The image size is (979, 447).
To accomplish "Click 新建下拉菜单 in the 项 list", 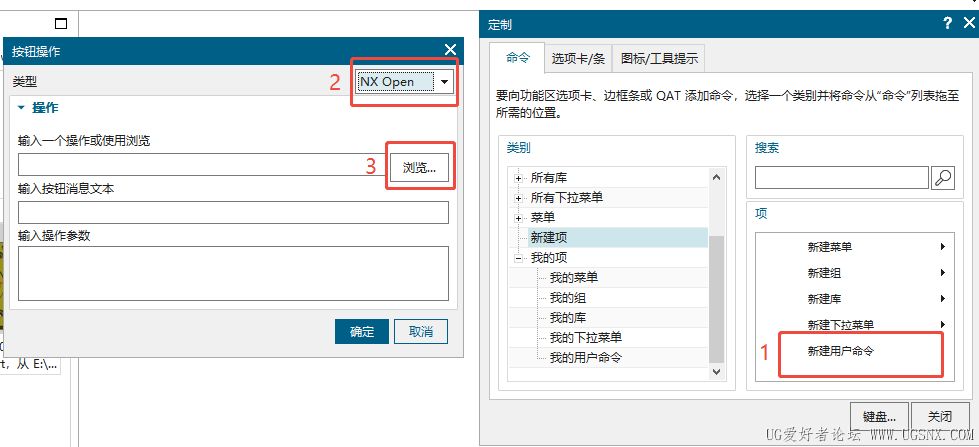I will tap(840, 325).
